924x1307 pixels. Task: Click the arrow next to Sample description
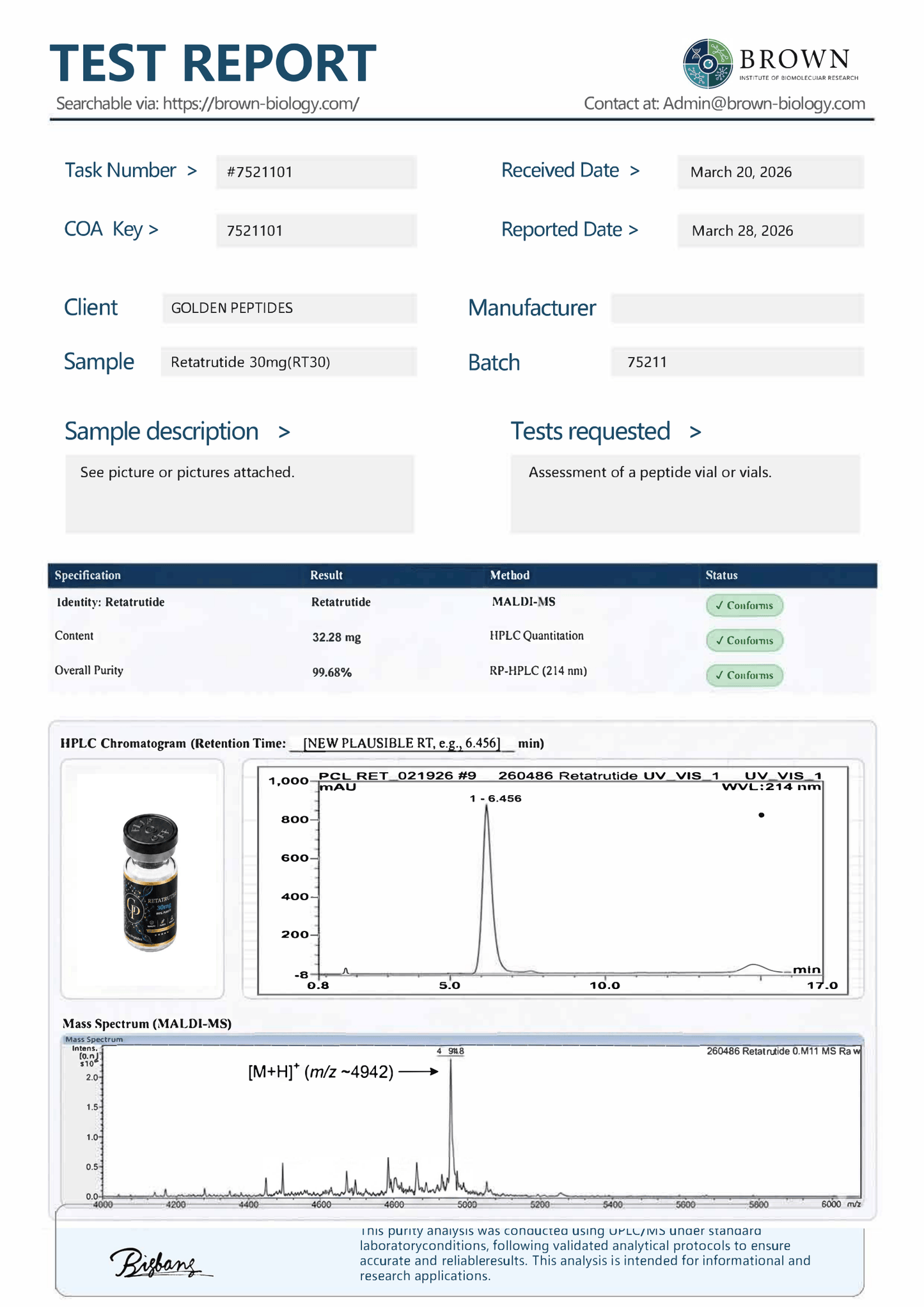(x=285, y=433)
